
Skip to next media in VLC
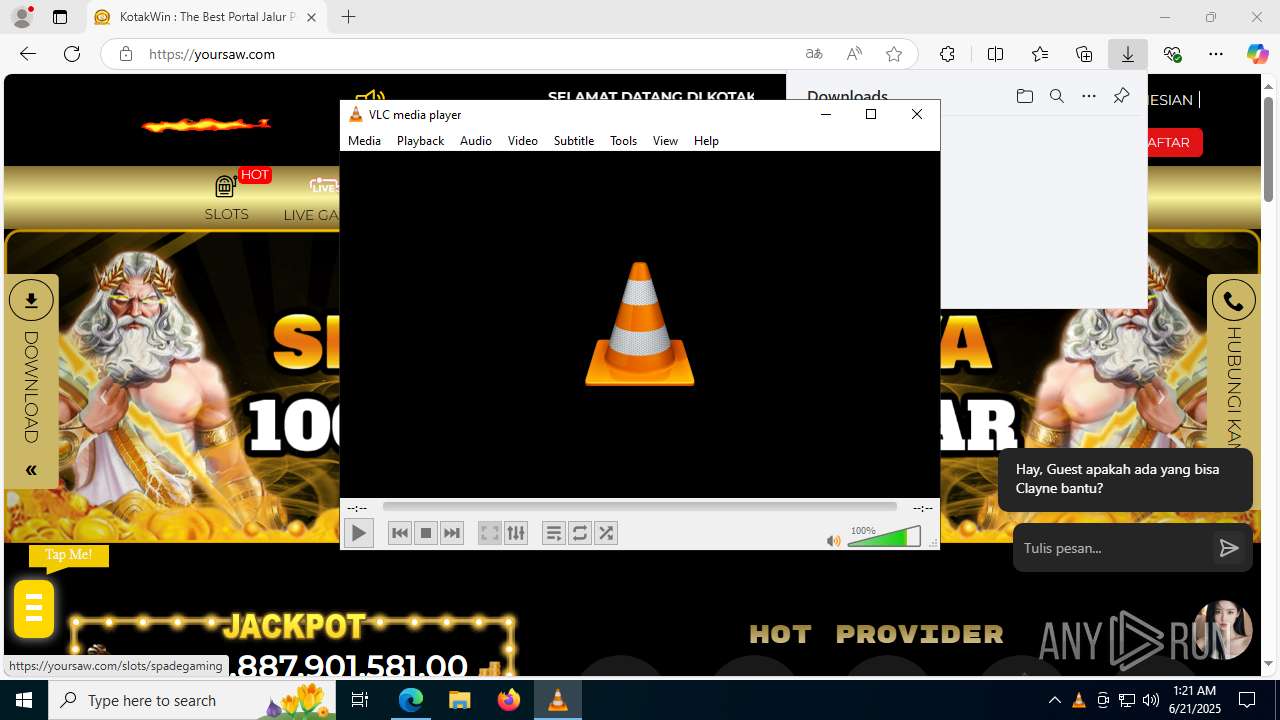pyautogui.click(x=452, y=533)
